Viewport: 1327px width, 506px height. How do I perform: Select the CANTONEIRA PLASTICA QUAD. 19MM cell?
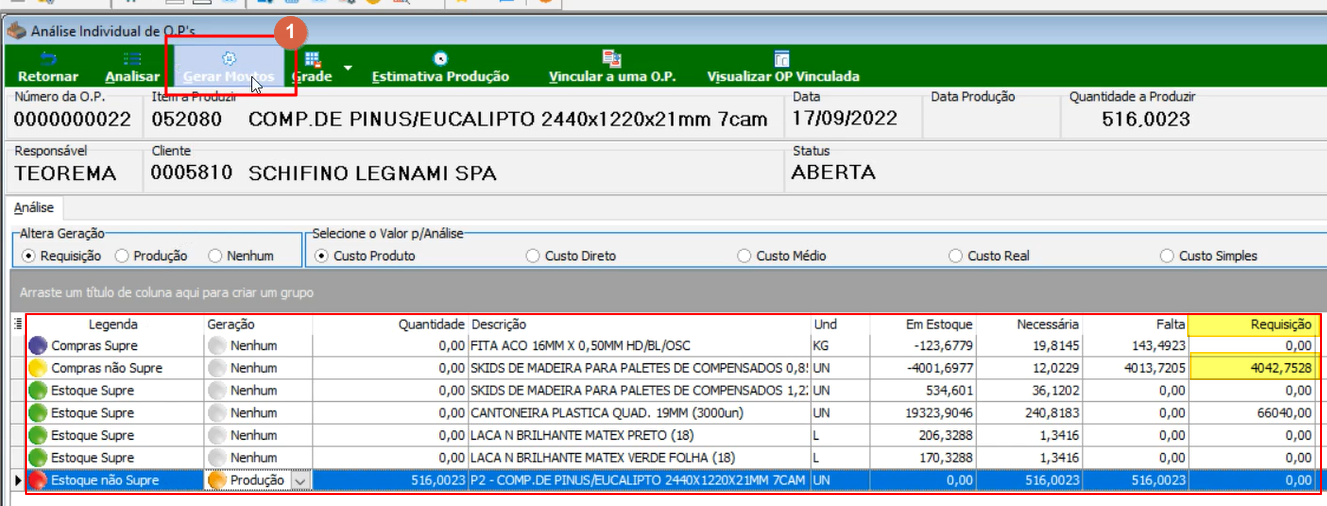click(640, 413)
